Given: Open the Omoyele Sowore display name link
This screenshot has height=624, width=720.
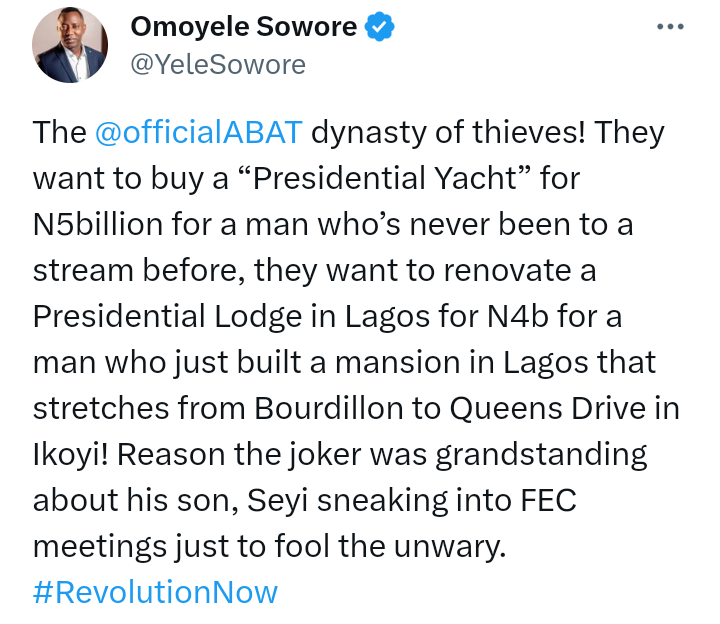Looking at the screenshot, I should click(244, 27).
